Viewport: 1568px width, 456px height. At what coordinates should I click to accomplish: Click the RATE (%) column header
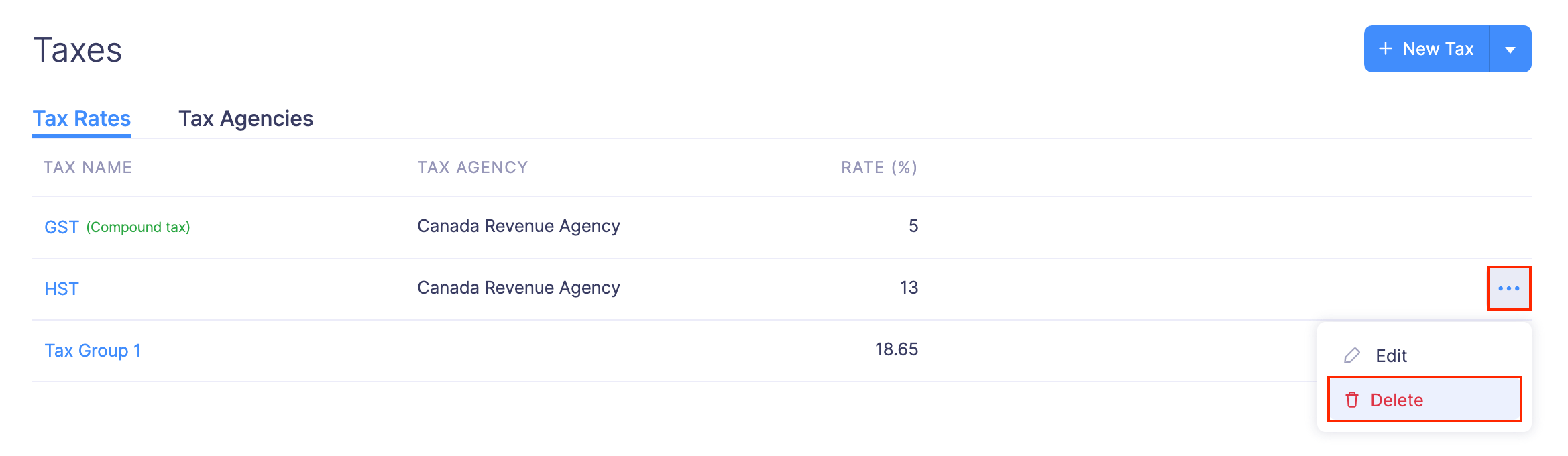click(x=879, y=168)
